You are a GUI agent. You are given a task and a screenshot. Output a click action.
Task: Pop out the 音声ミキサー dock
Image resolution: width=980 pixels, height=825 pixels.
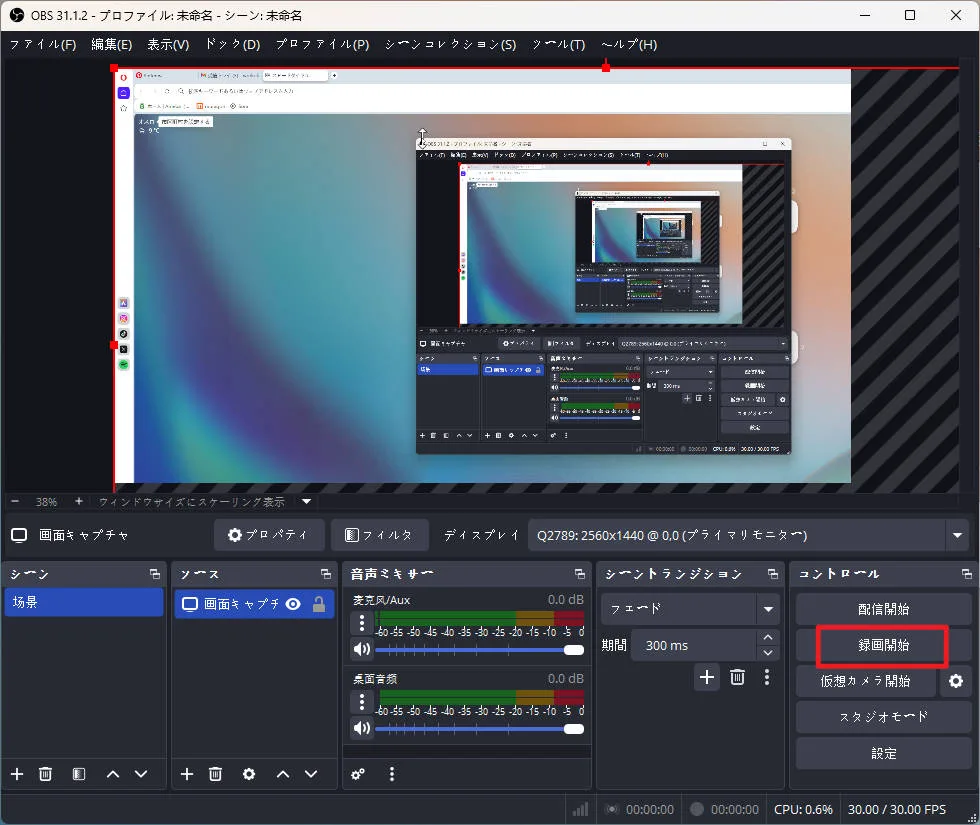[580, 574]
